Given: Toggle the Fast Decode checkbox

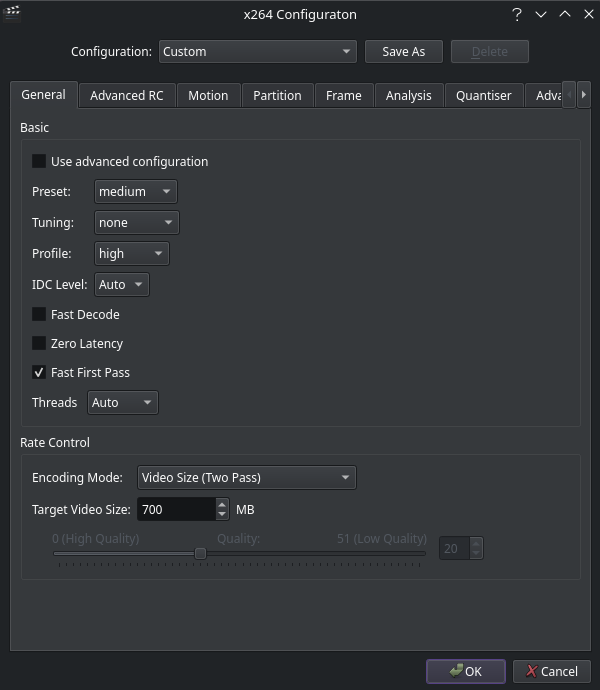Looking at the screenshot, I should pyautogui.click(x=39, y=314).
